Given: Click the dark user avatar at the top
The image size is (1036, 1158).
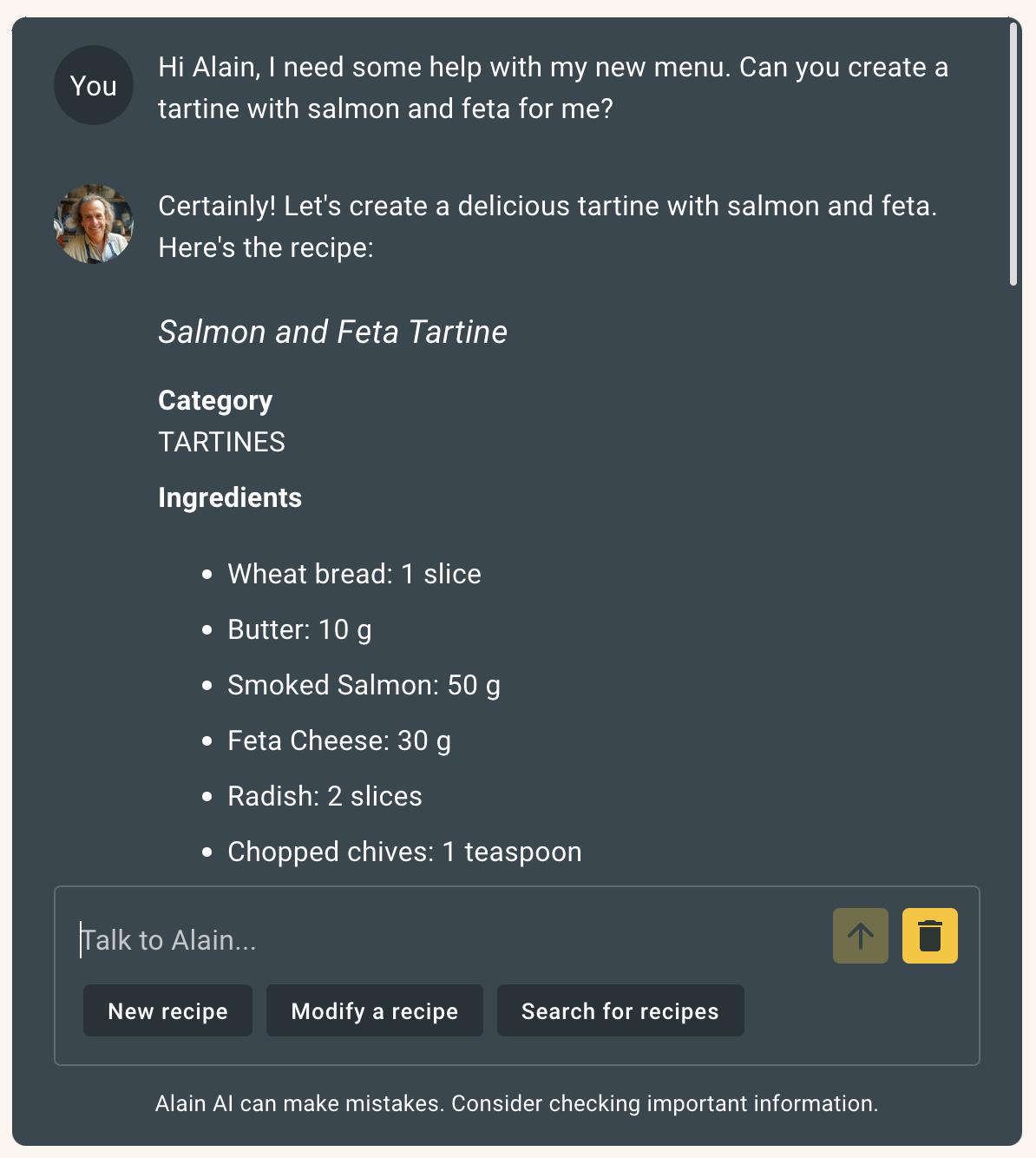Looking at the screenshot, I should 93,84.
